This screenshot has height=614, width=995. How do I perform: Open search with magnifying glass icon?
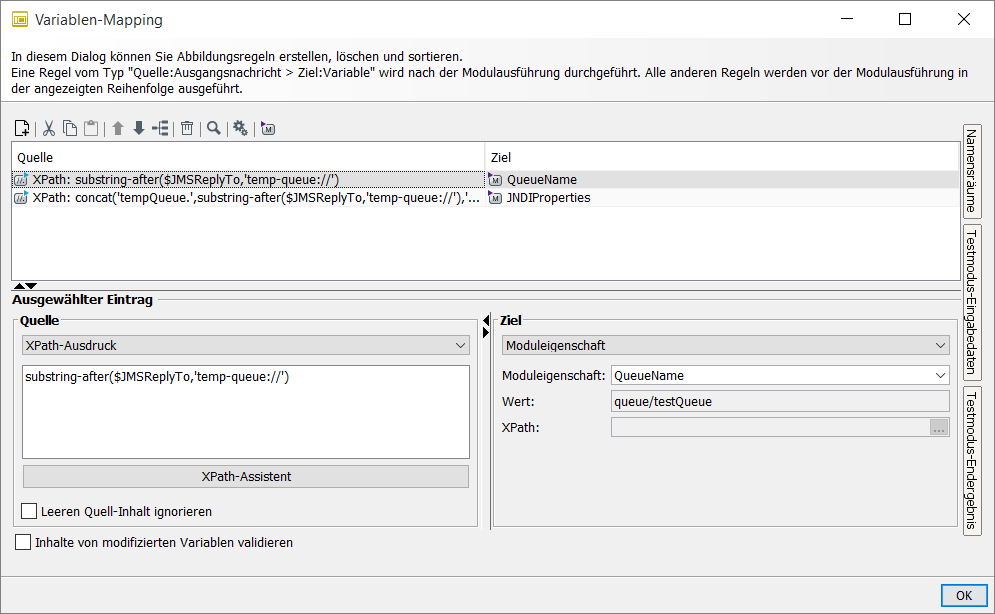pyautogui.click(x=213, y=128)
